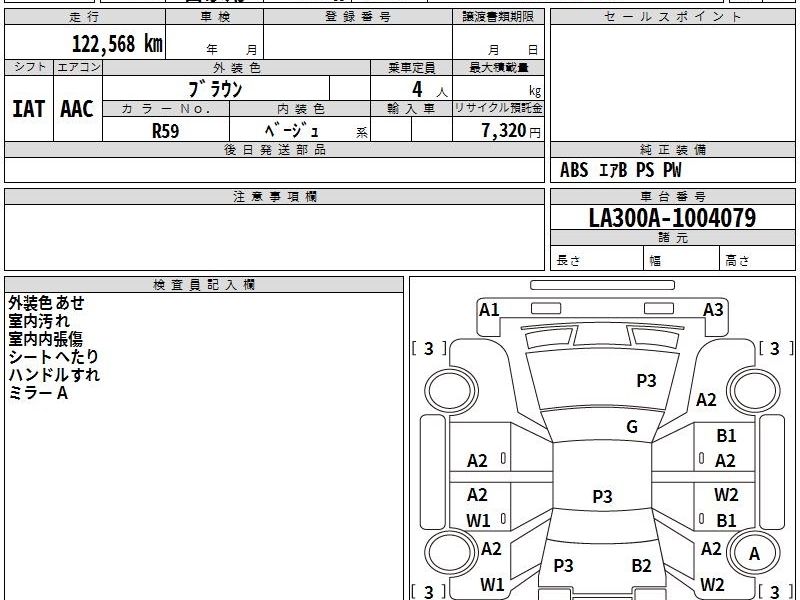The width and height of the screenshot is (800, 600).
Task: Click the P3 mark beside B2
Action: (563, 565)
